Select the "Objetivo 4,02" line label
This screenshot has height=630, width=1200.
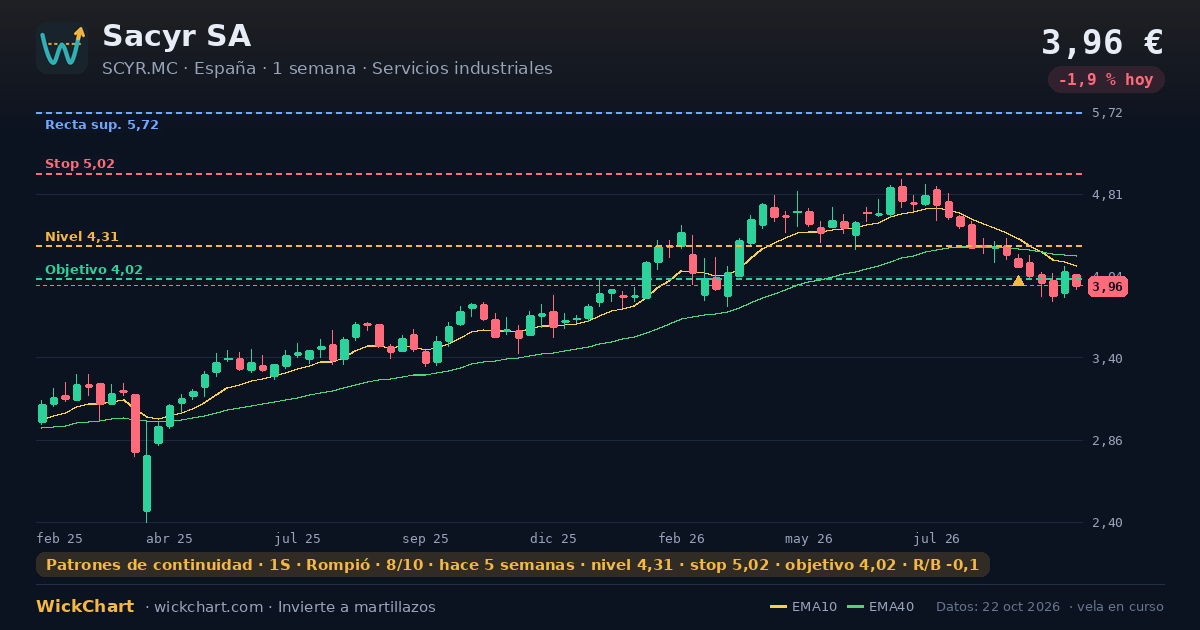(x=94, y=270)
